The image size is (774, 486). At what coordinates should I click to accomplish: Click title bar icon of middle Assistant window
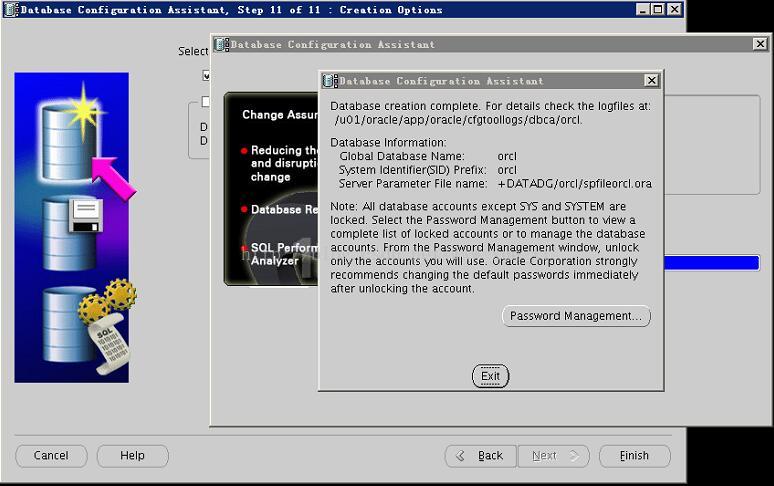(x=222, y=44)
